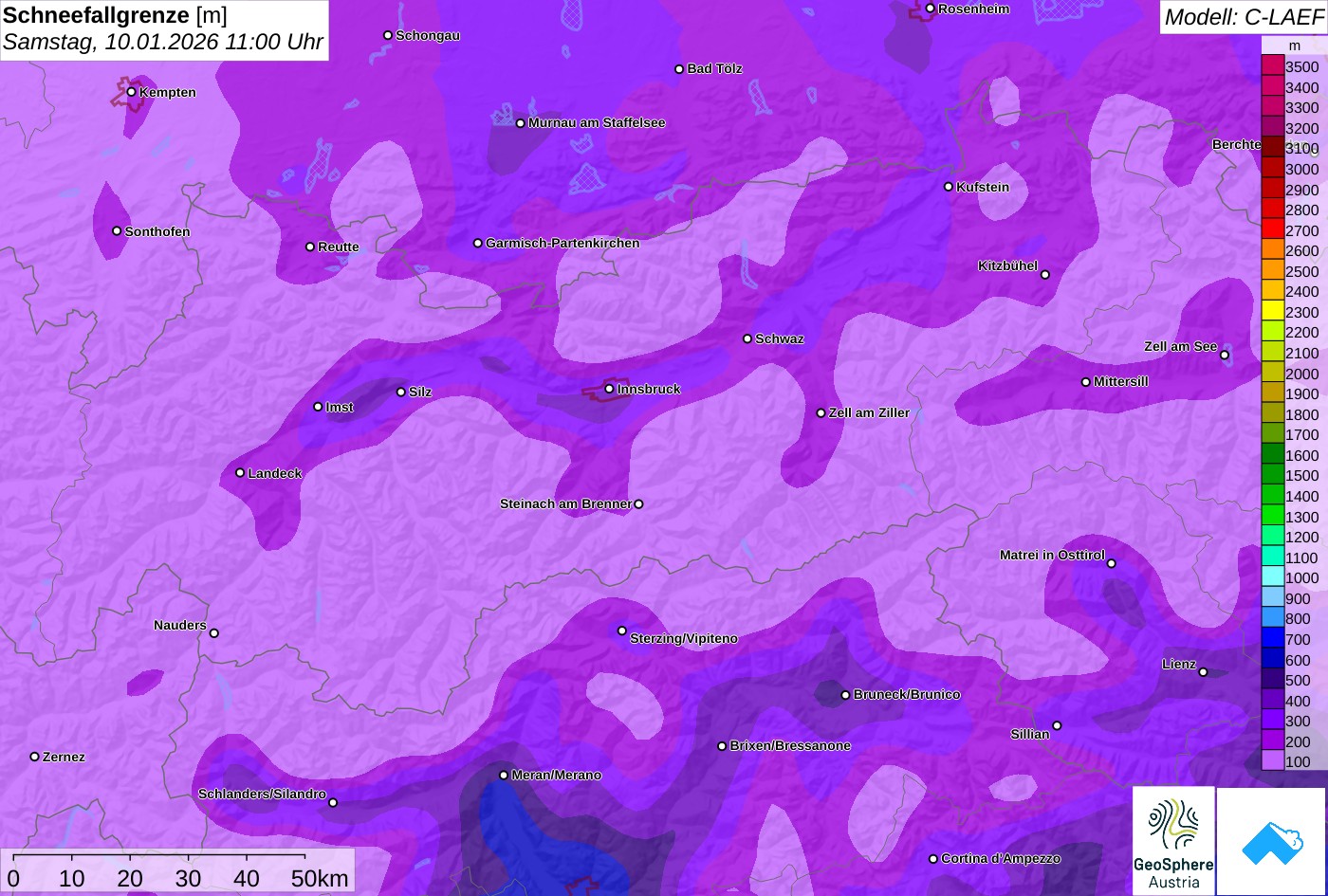Click the Mittersill marker dot
The image size is (1328, 896).
point(1085,382)
